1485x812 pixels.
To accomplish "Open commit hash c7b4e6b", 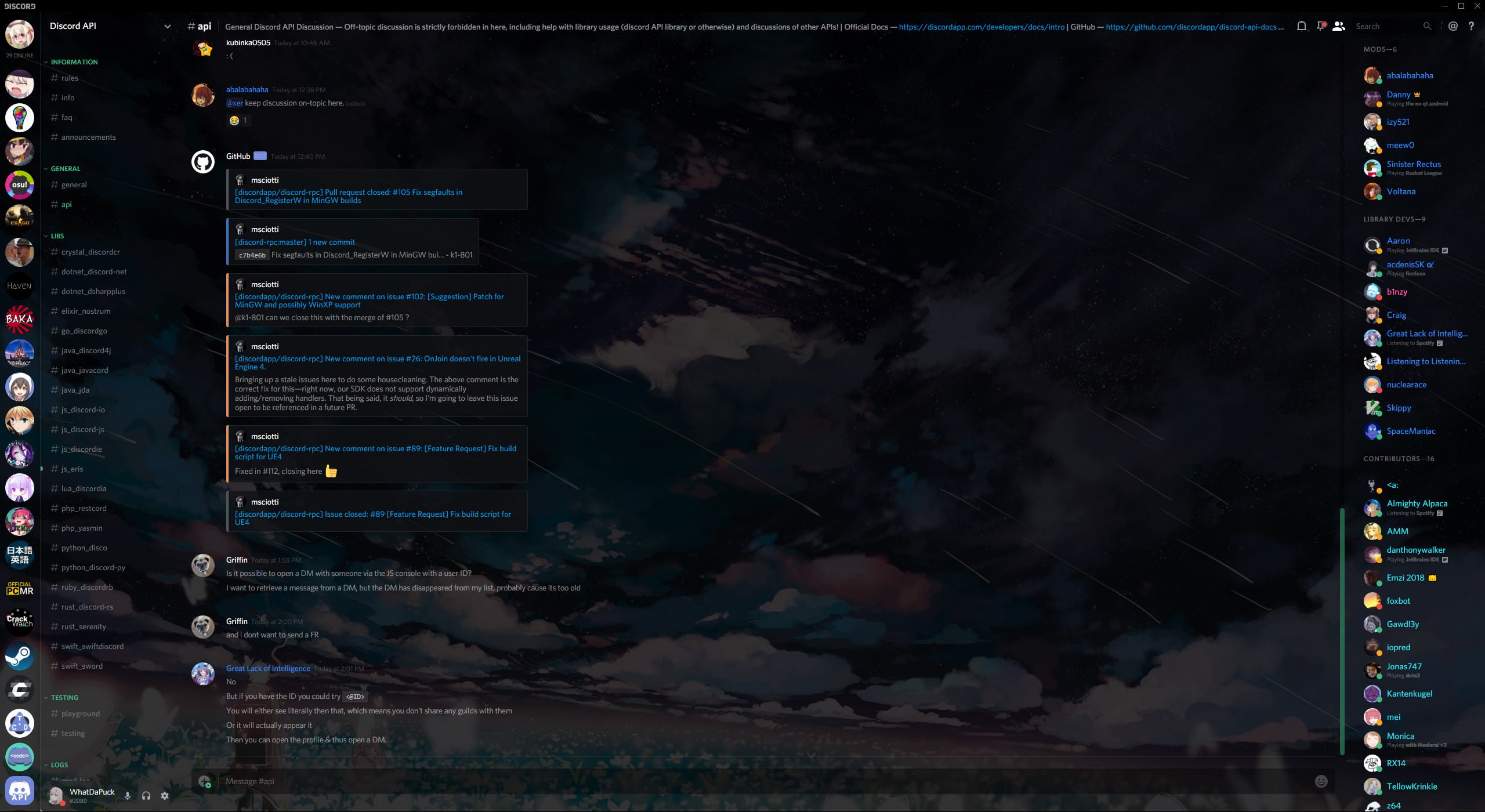I will [252, 255].
